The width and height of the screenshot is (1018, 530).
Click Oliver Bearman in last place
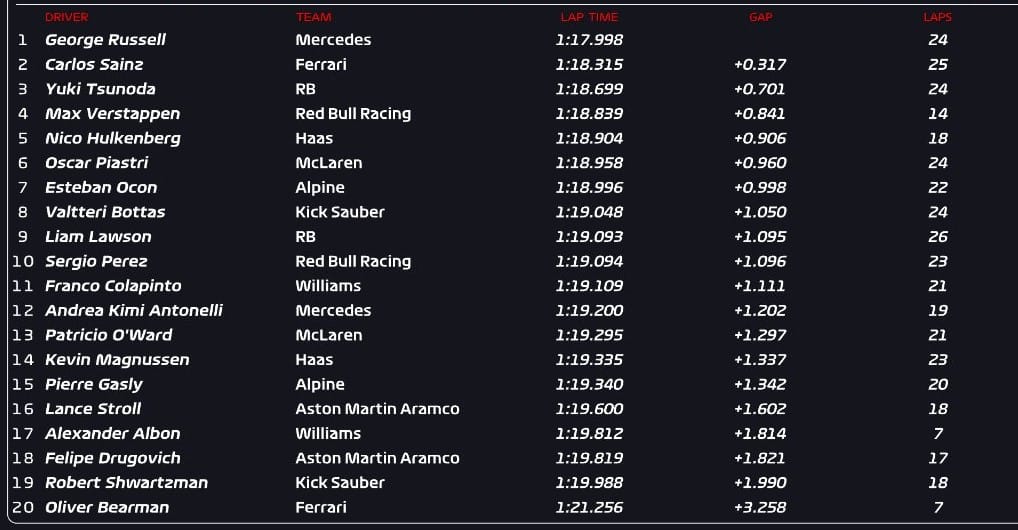[x=107, y=507]
